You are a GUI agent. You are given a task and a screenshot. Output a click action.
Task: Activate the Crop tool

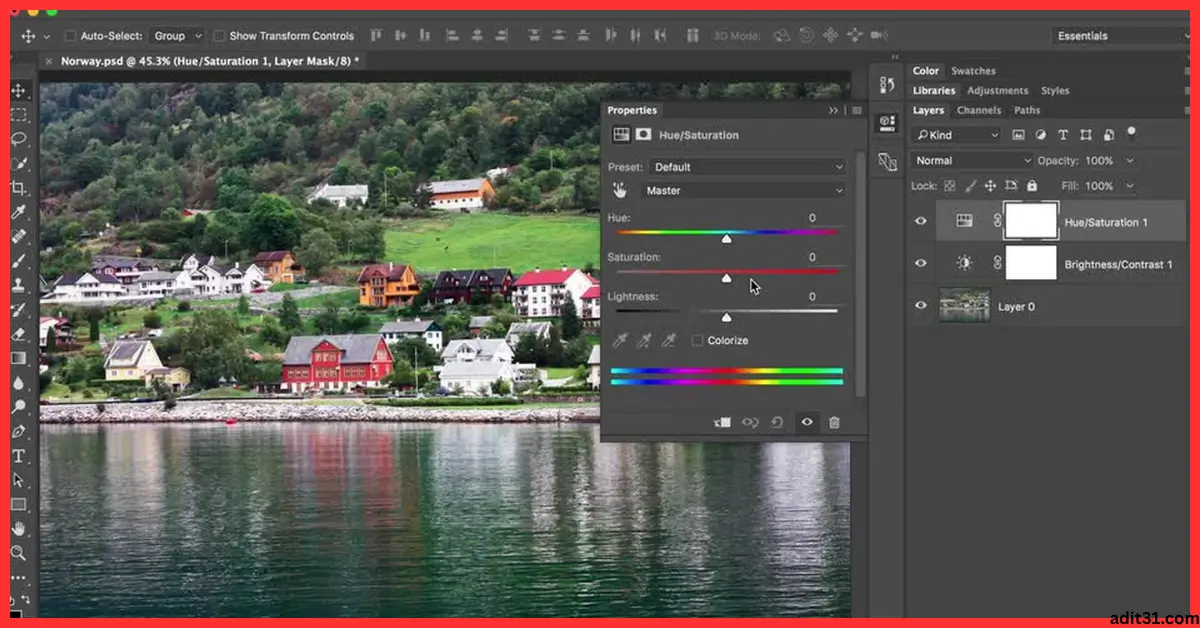pos(20,187)
